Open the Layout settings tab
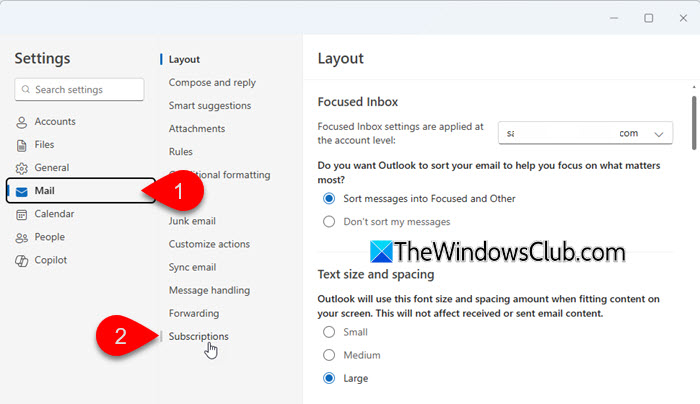 (x=184, y=59)
